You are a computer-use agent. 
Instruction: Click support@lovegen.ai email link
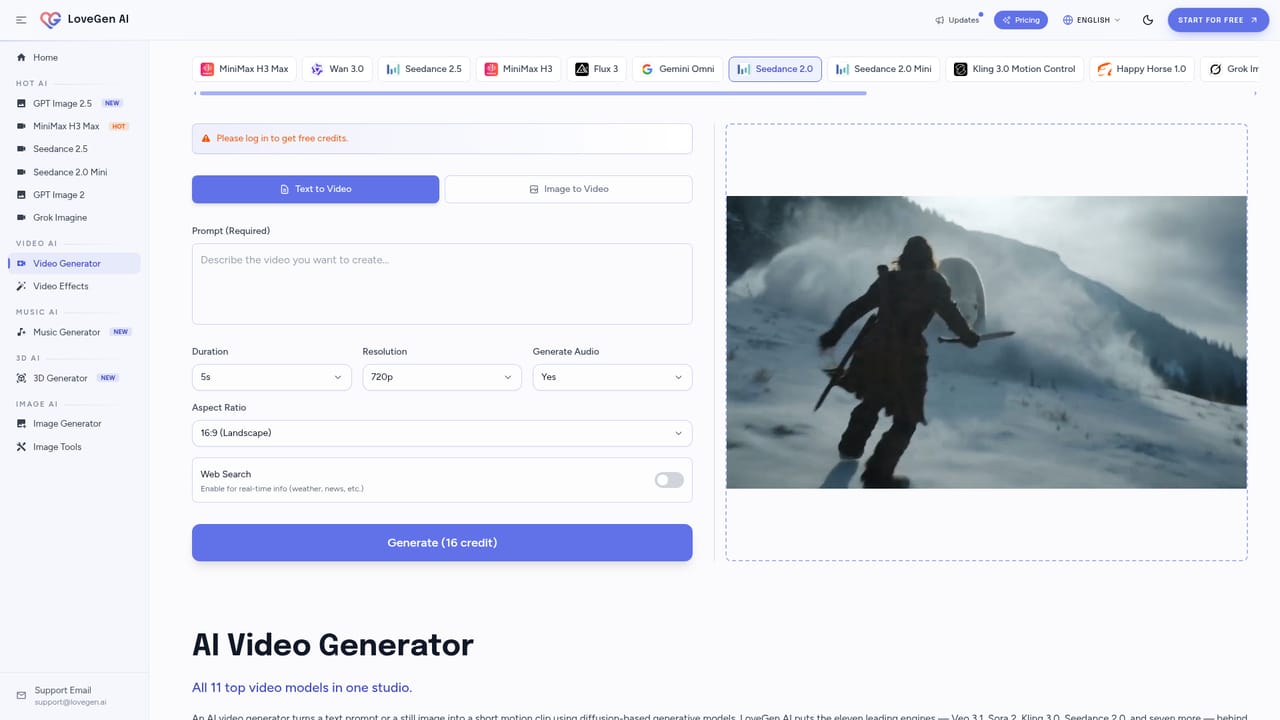[x=70, y=702]
